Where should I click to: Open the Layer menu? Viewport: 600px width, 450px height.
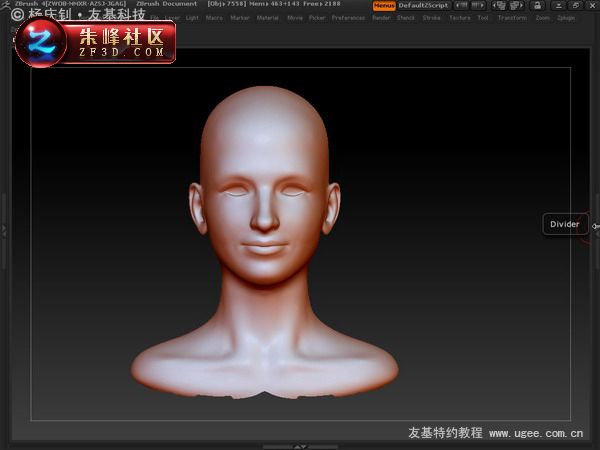[173, 18]
